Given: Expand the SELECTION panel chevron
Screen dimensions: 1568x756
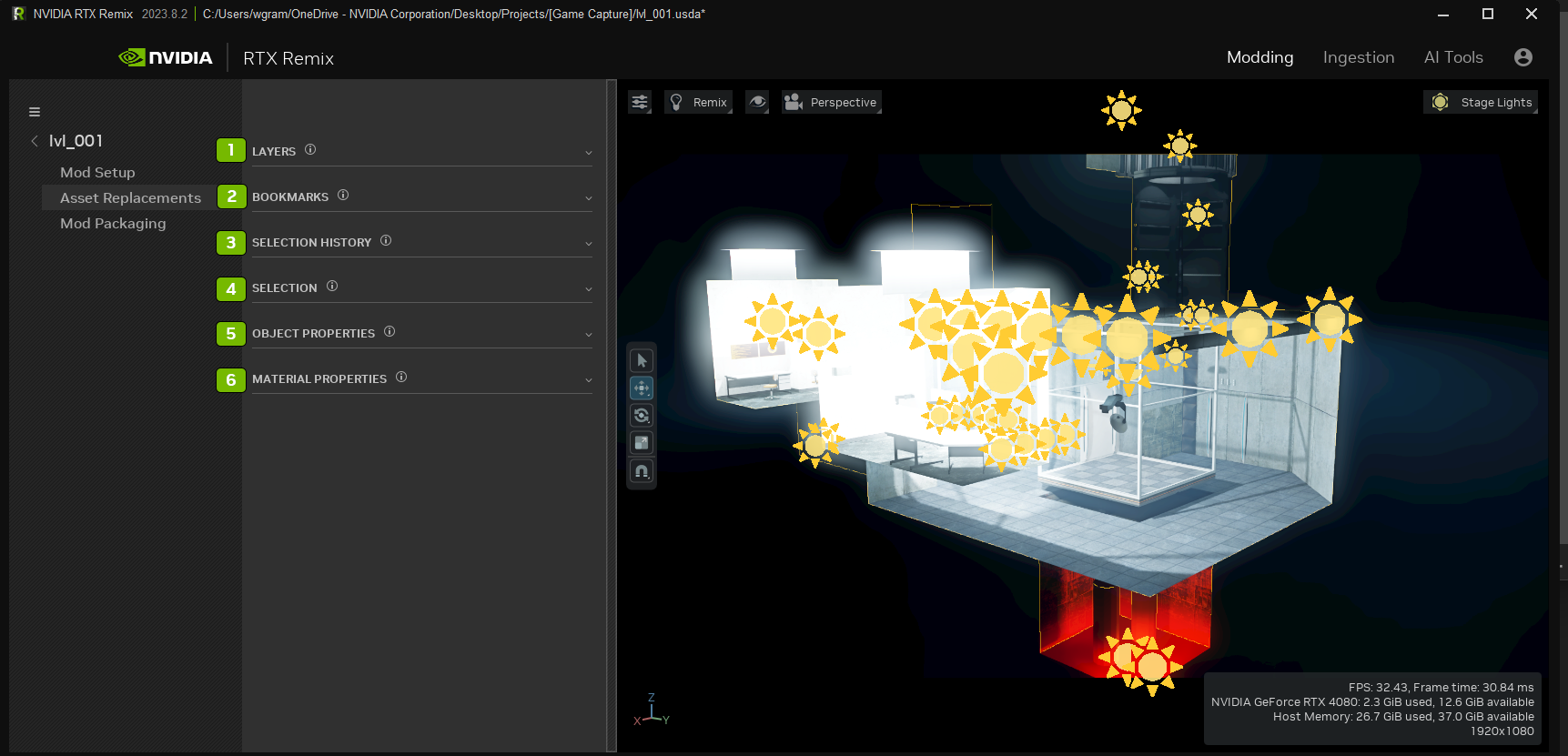Looking at the screenshot, I should pos(589,289).
